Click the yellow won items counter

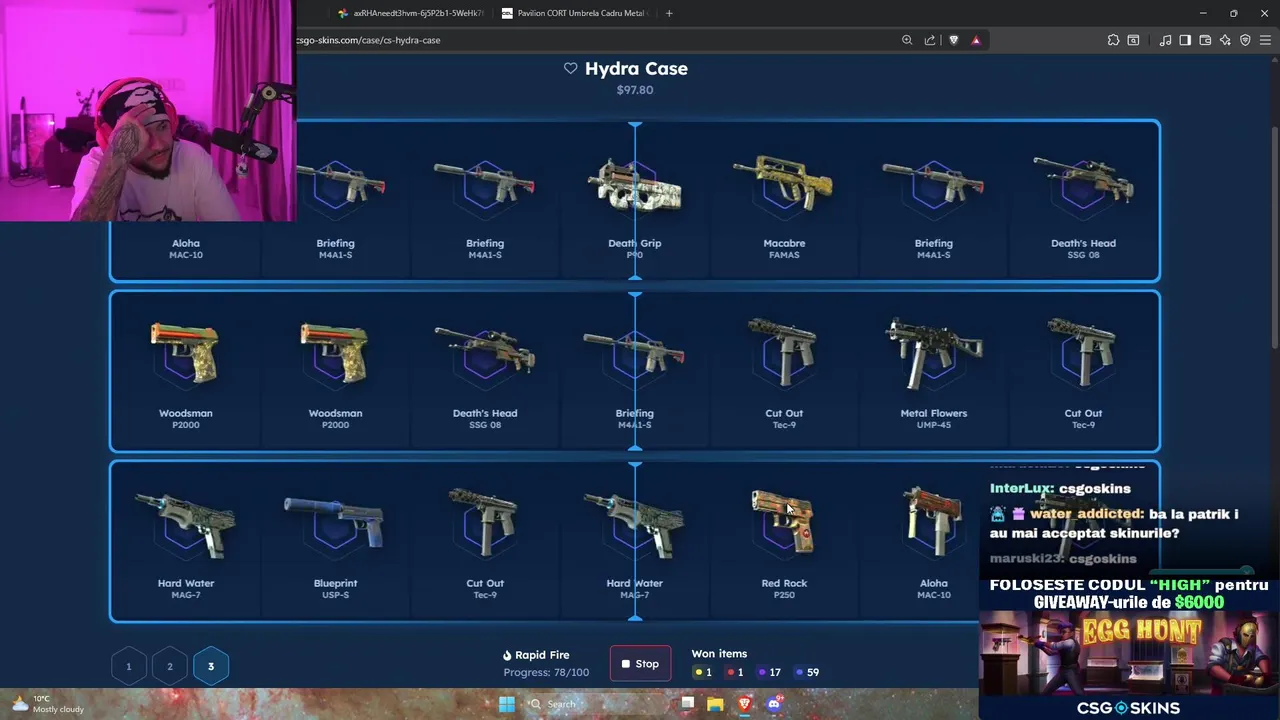coord(702,672)
